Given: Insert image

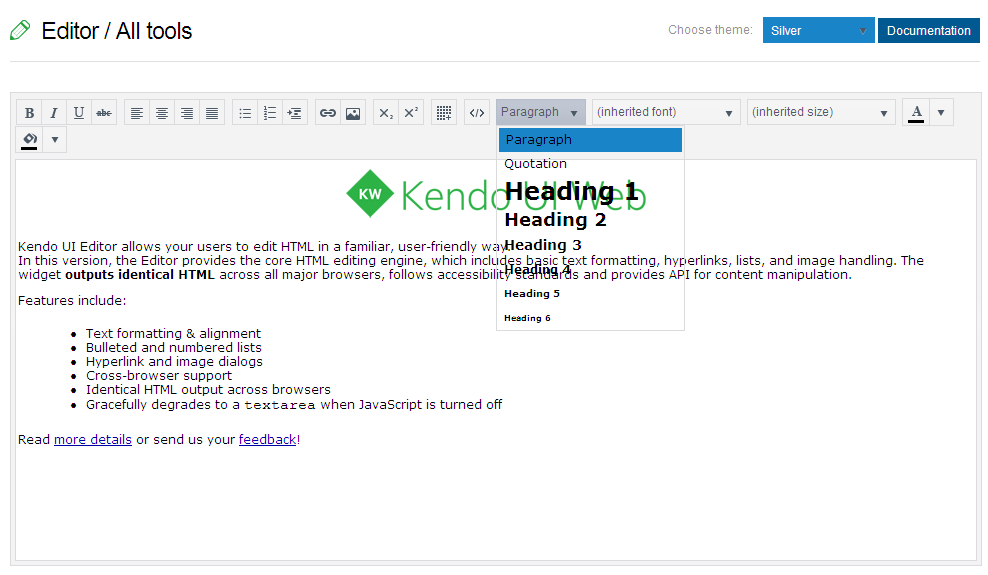Looking at the screenshot, I should point(353,113).
